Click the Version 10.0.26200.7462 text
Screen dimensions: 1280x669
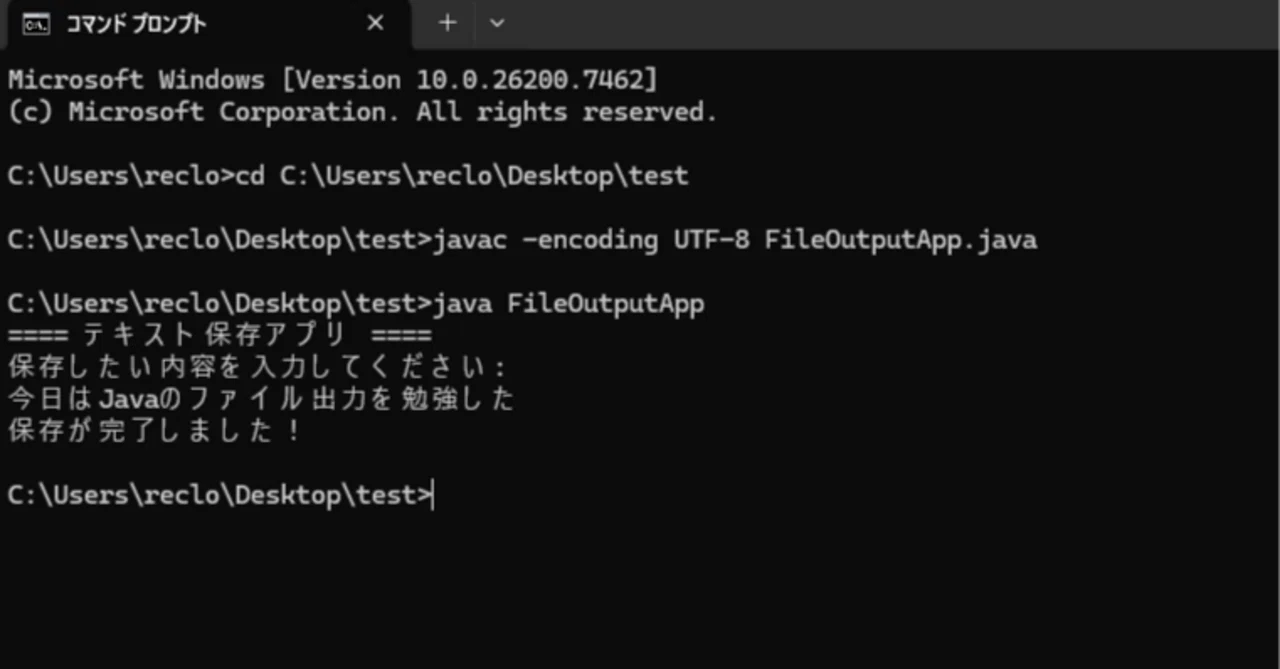[x=467, y=79]
